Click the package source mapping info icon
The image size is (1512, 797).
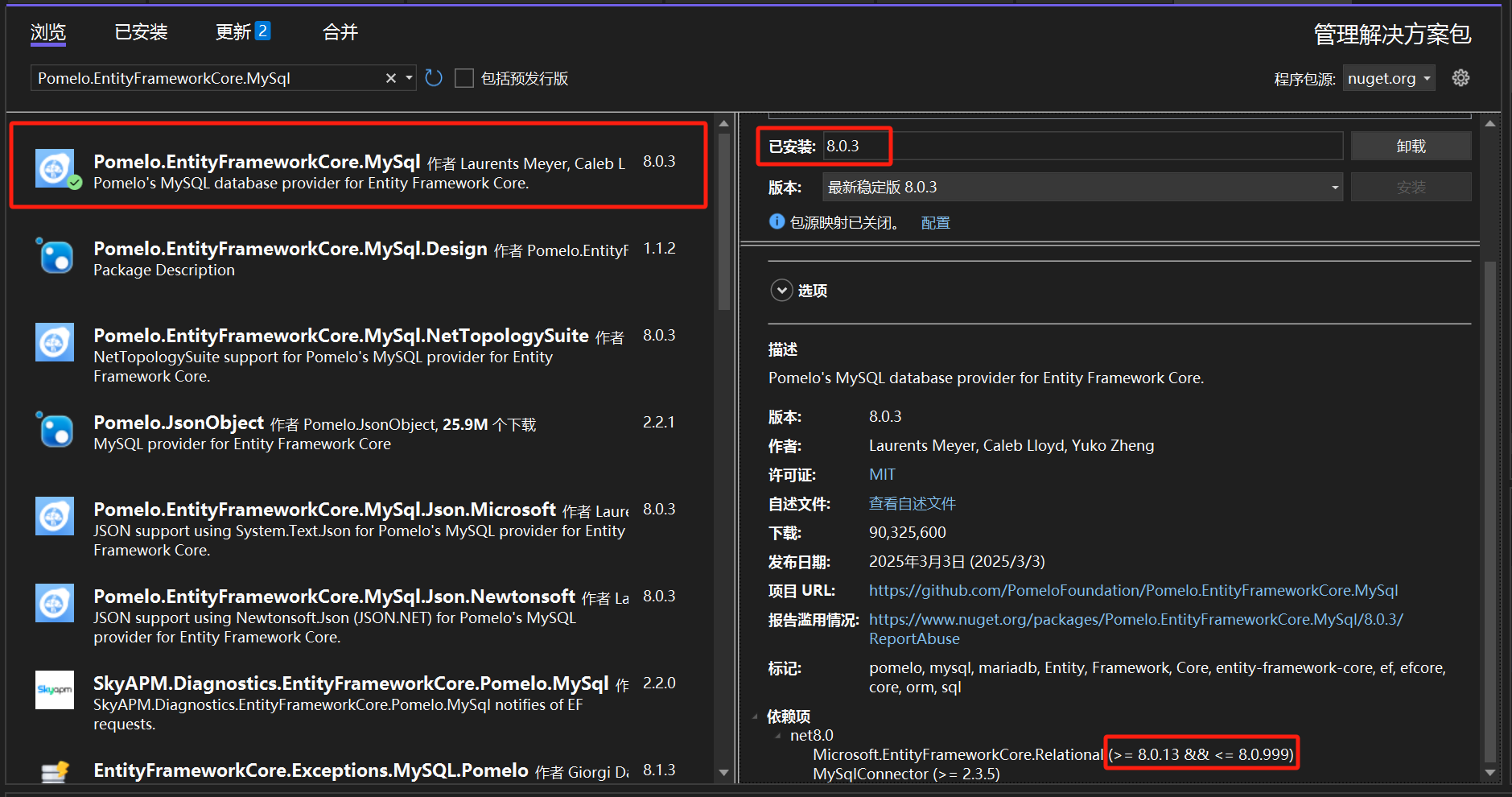coord(777,221)
